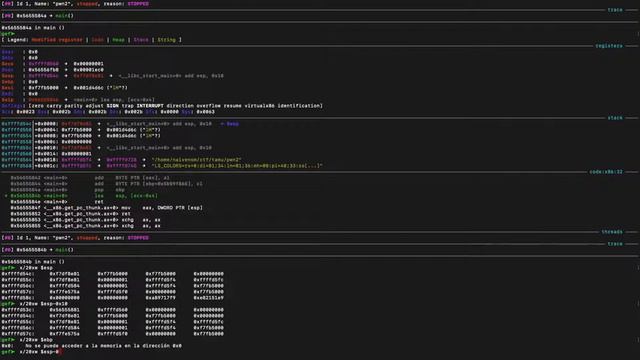
Task: Click the 'trap' flag in eflags
Action: pos(128,106)
